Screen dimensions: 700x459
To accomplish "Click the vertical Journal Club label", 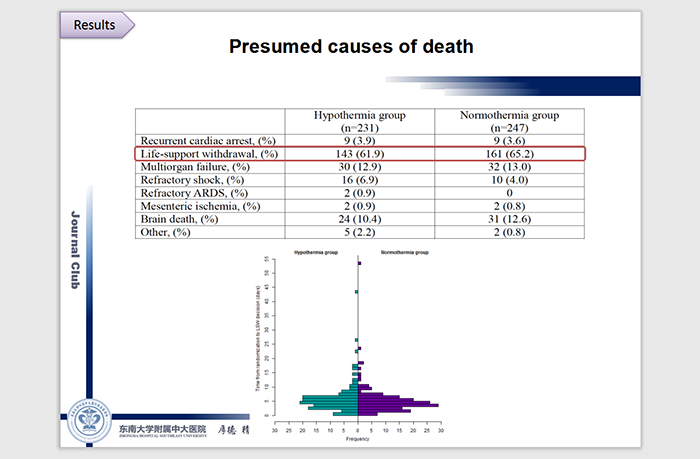I will tap(75, 250).
